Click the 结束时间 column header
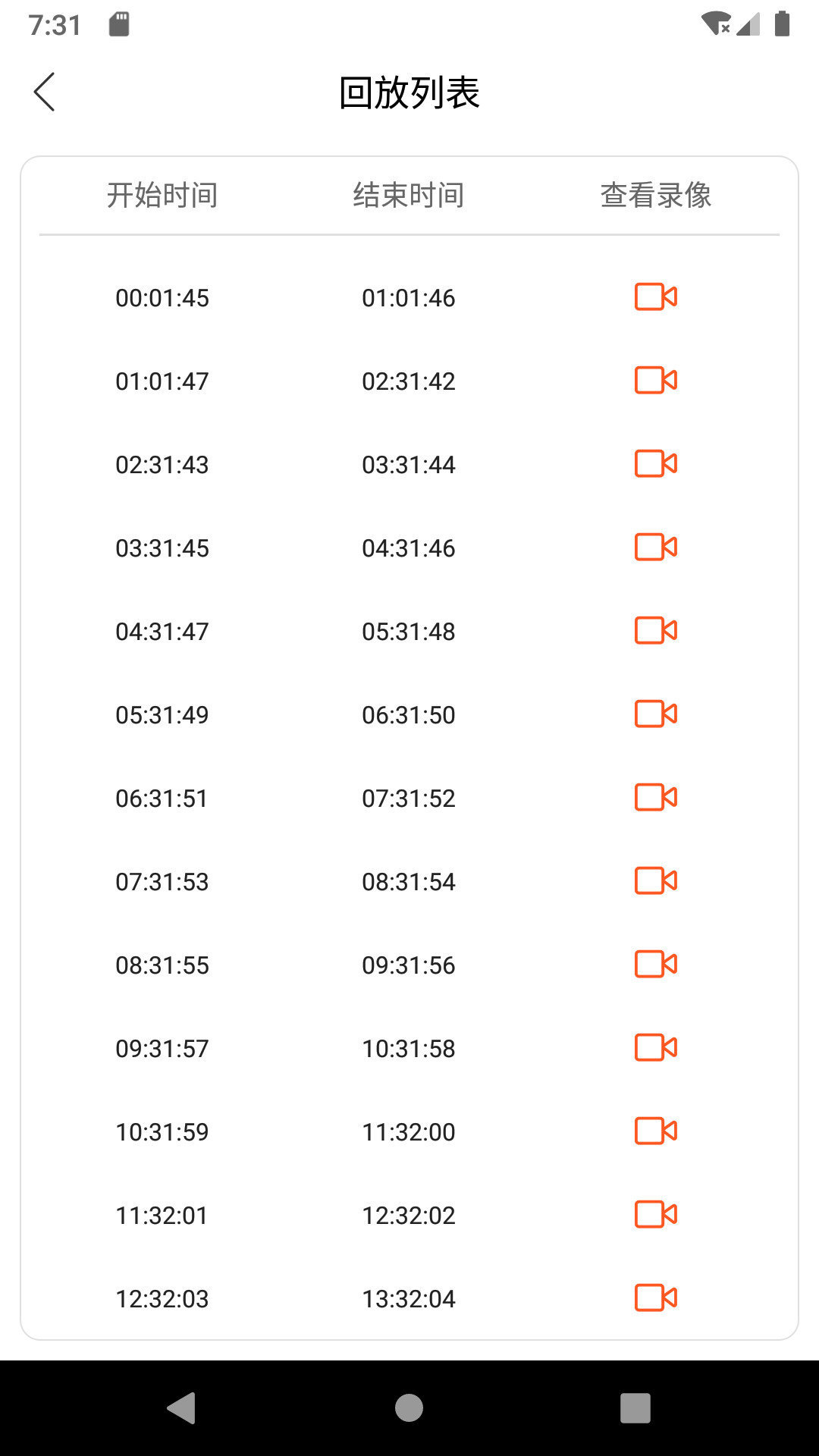Screen dimensions: 819x1456 pos(409,195)
